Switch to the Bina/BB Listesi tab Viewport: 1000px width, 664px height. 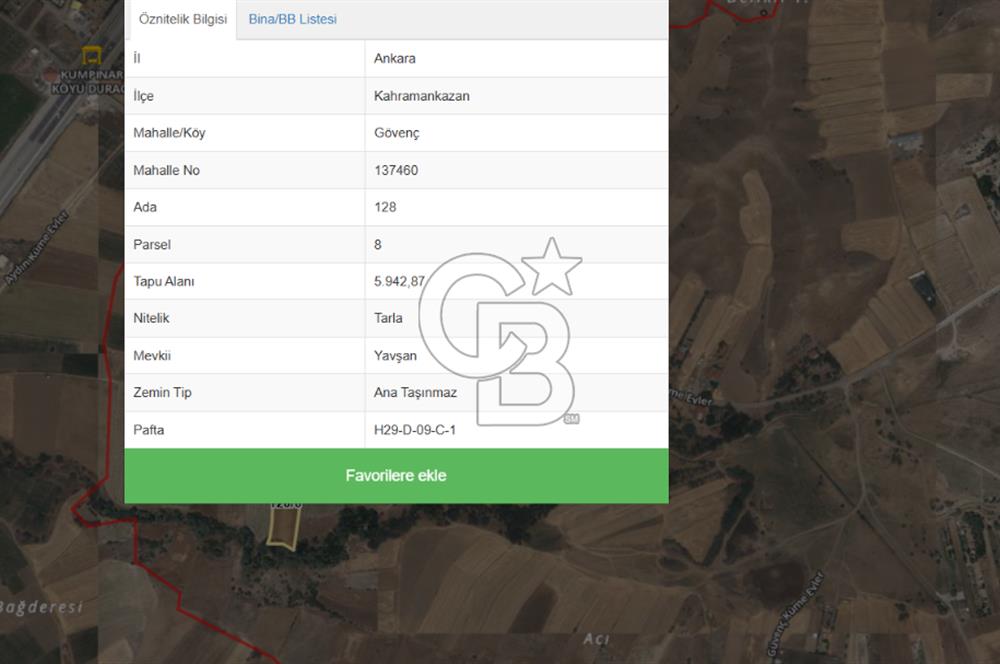click(292, 19)
